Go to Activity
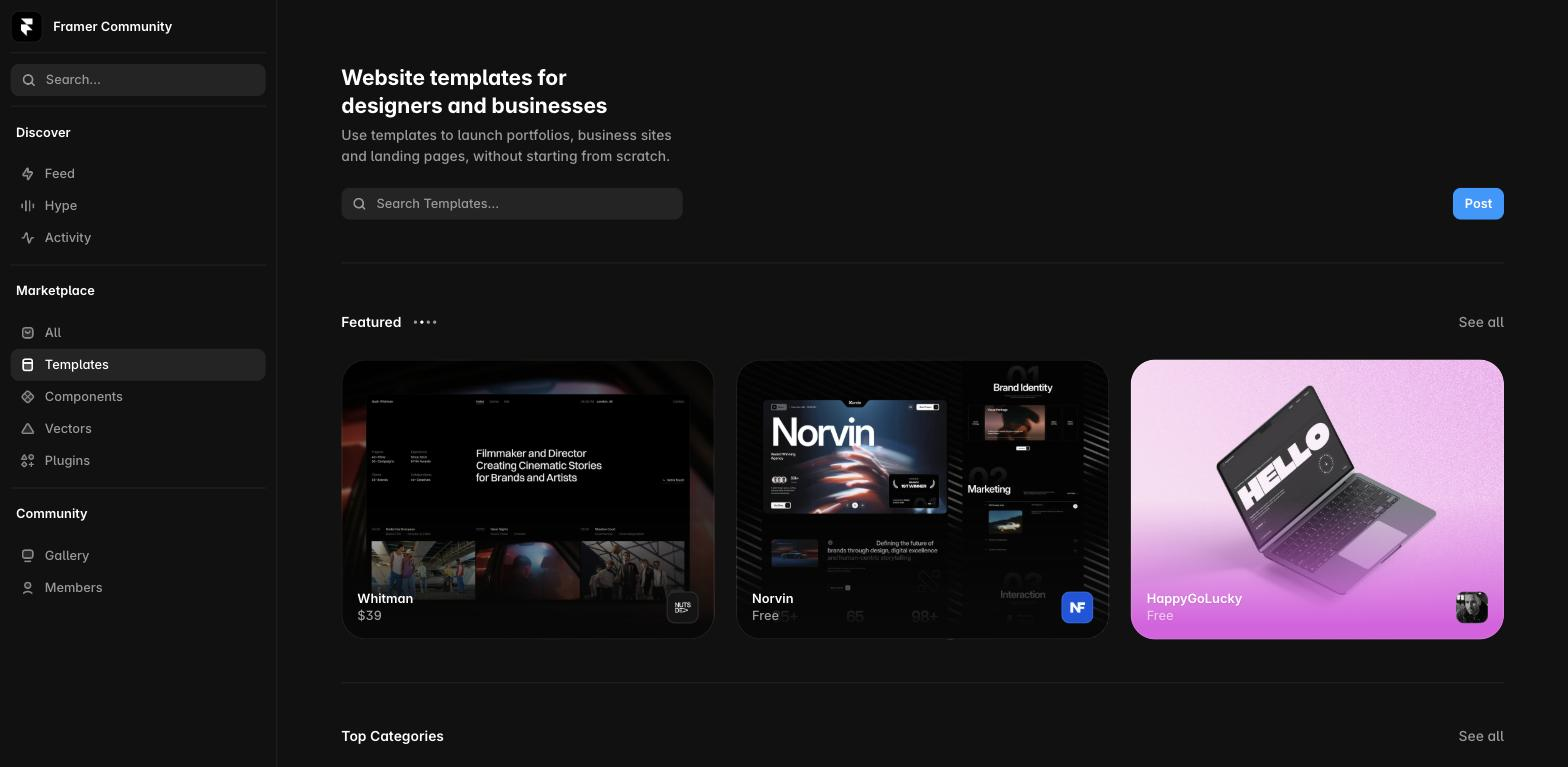This screenshot has height=767, width=1568. tap(138, 238)
